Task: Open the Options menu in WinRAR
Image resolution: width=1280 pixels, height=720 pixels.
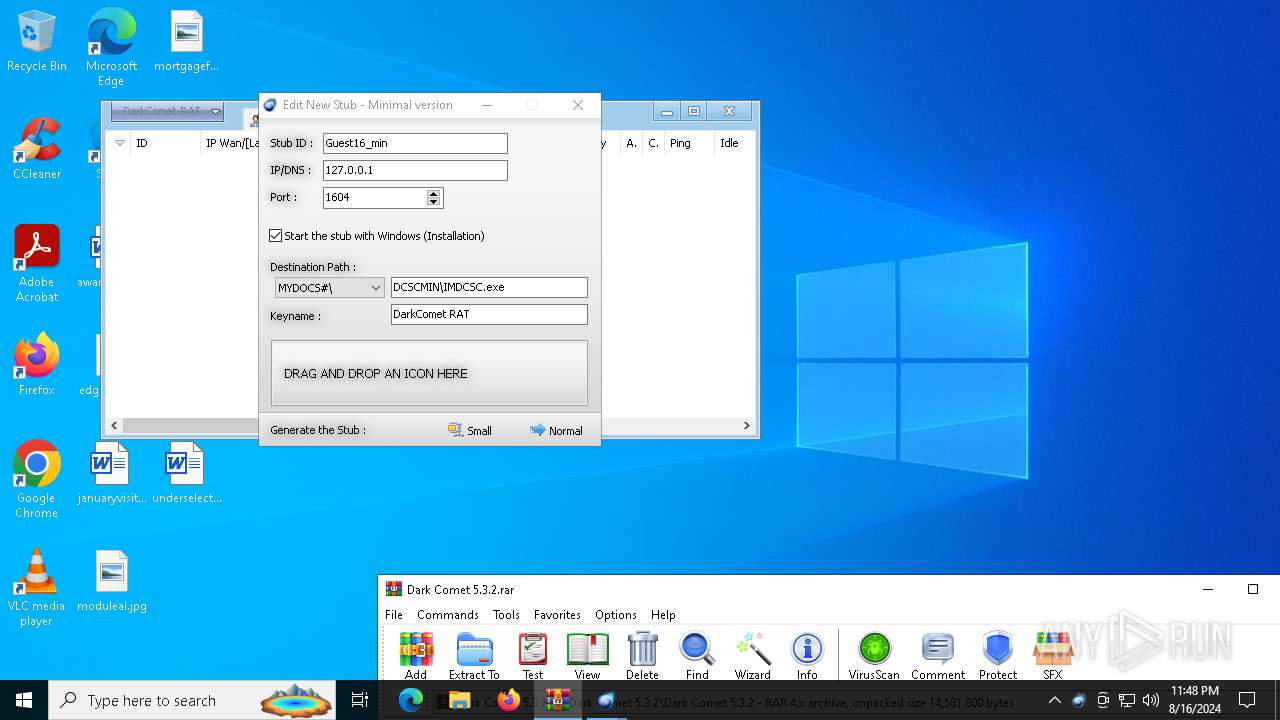Action: point(616,615)
